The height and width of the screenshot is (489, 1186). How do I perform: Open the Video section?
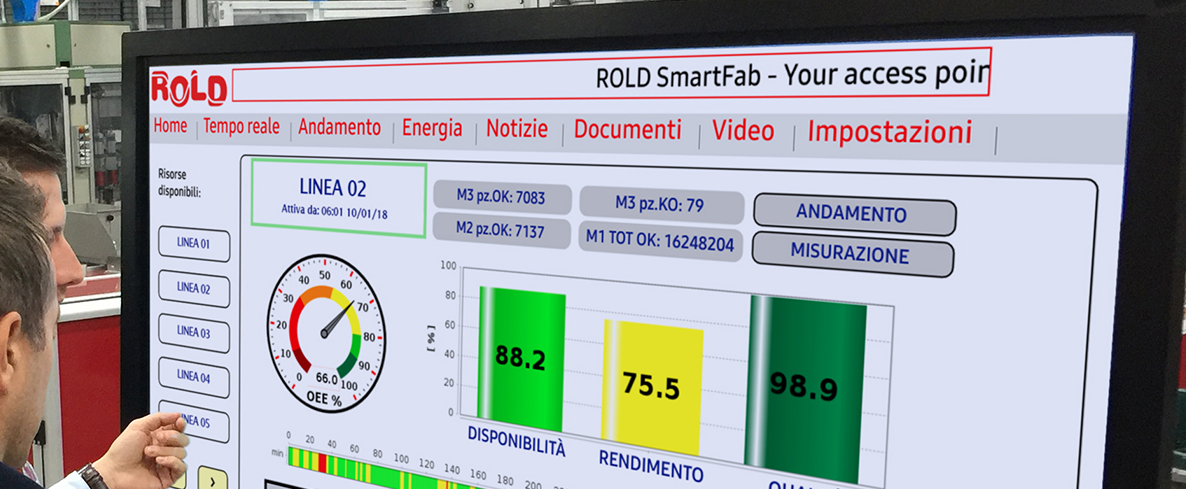744,131
